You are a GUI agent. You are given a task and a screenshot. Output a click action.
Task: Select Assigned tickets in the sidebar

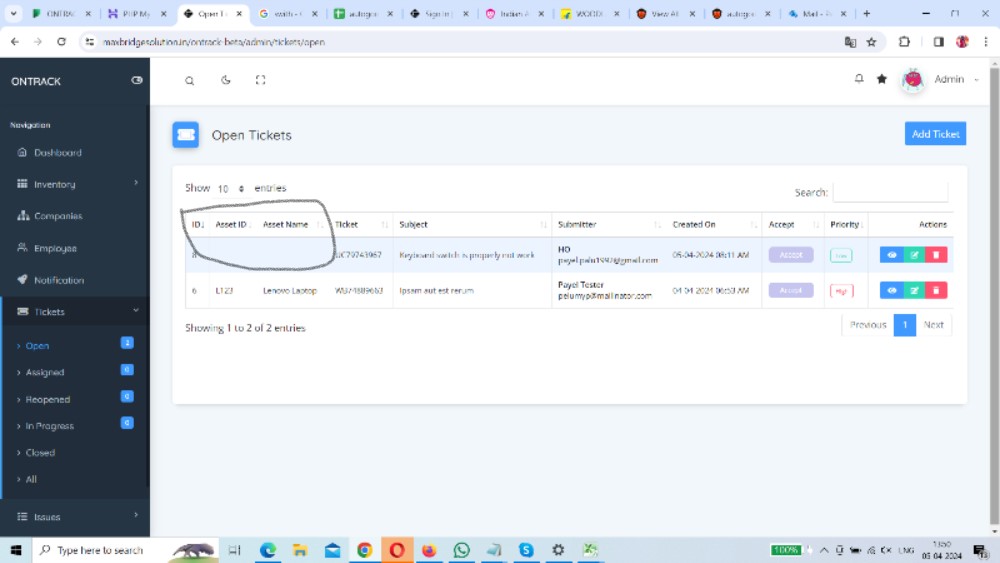coord(45,372)
